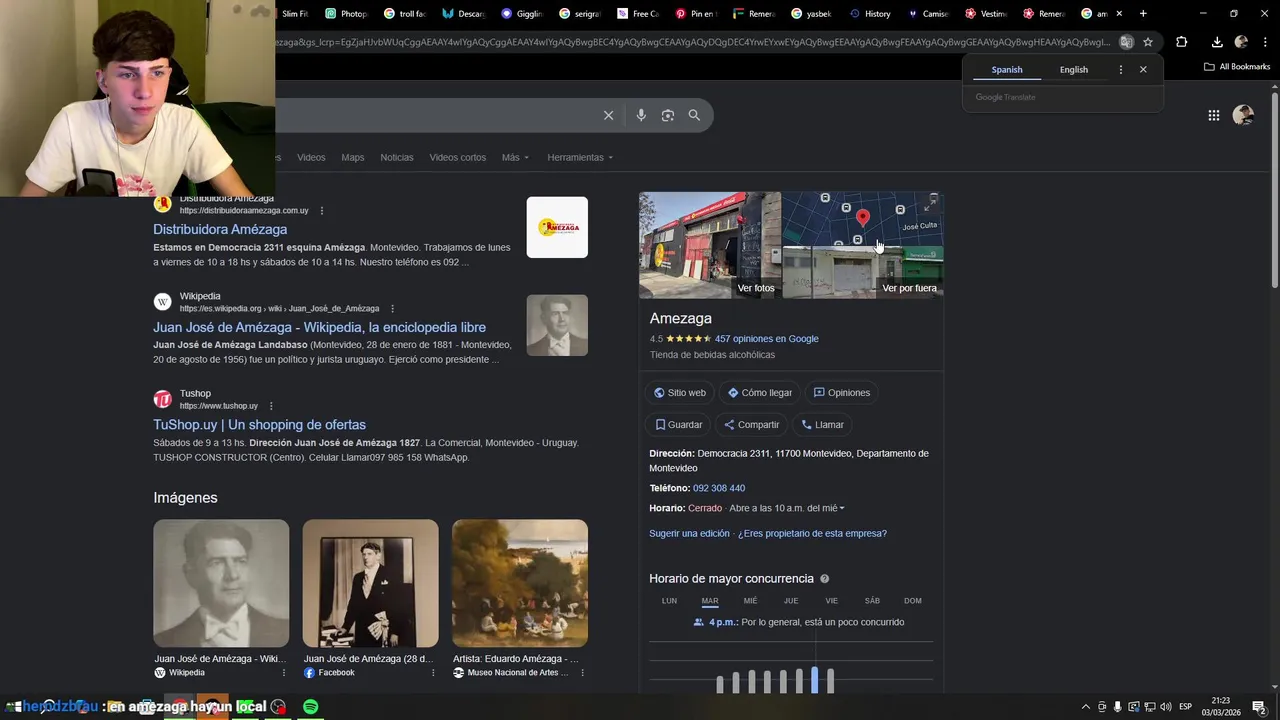
Task: Click the Opiniones button
Action: click(842, 393)
